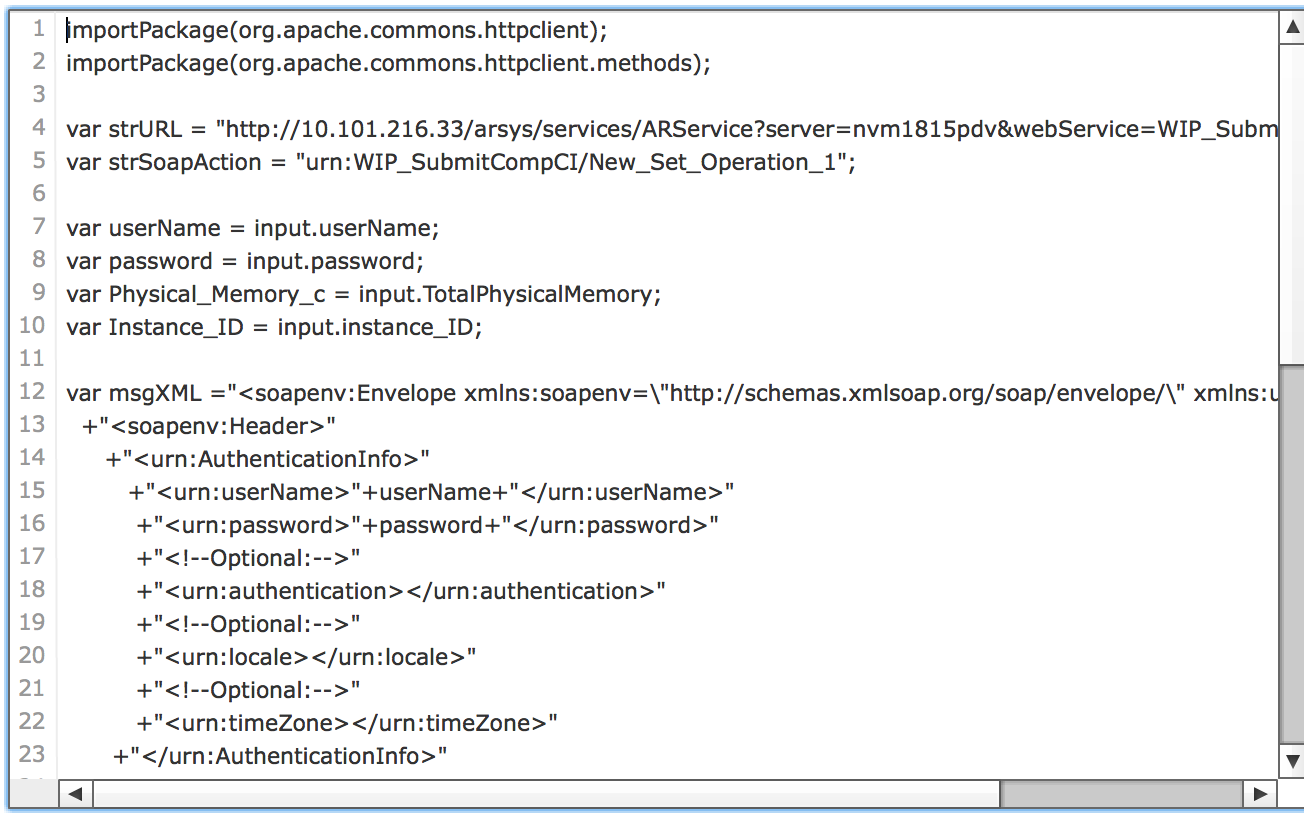Click line number 12 in the gutter
Screen dimensions: 1304x822
[33, 392]
